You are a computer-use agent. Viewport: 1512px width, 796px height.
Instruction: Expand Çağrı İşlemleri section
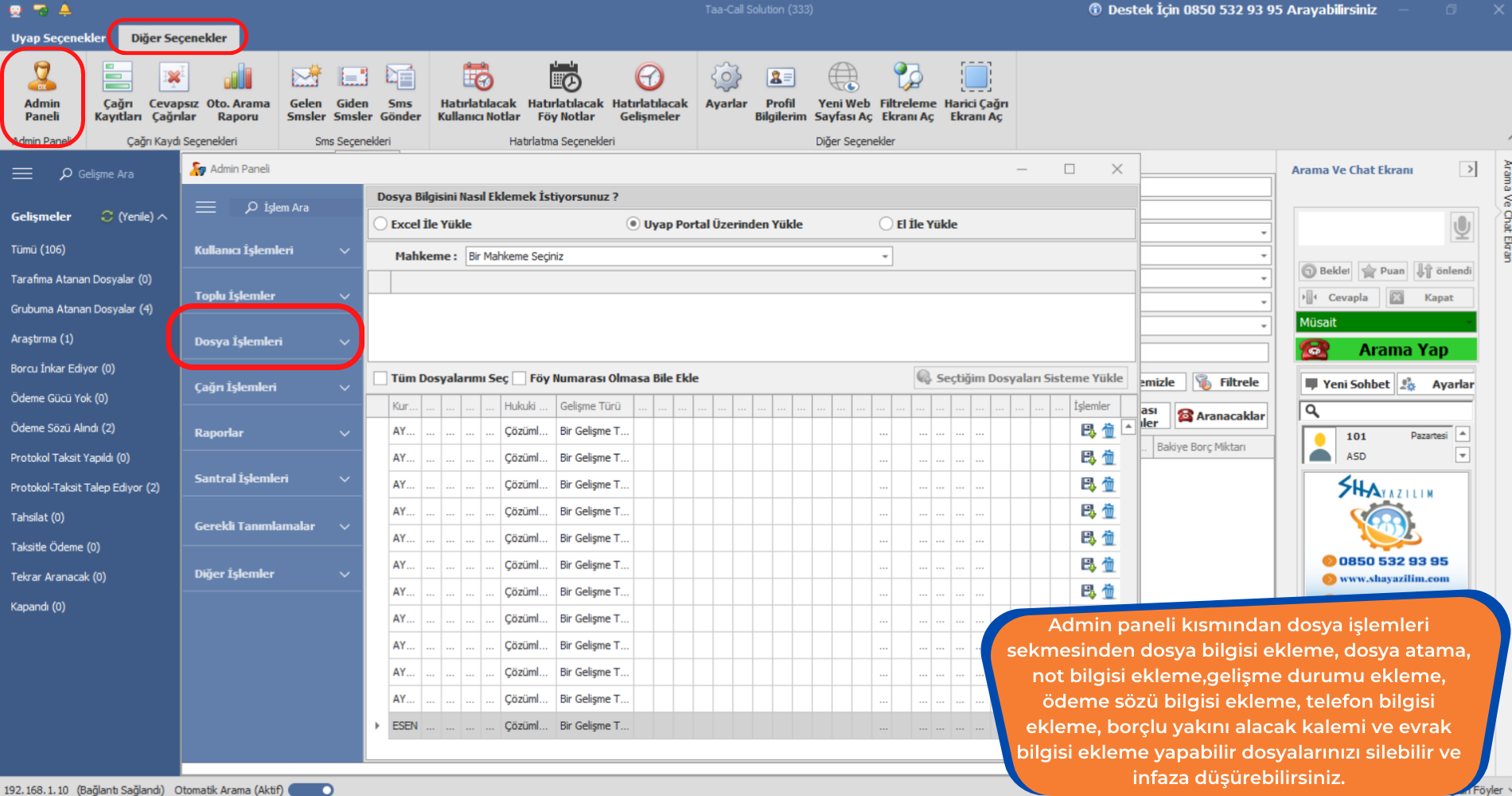272,387
